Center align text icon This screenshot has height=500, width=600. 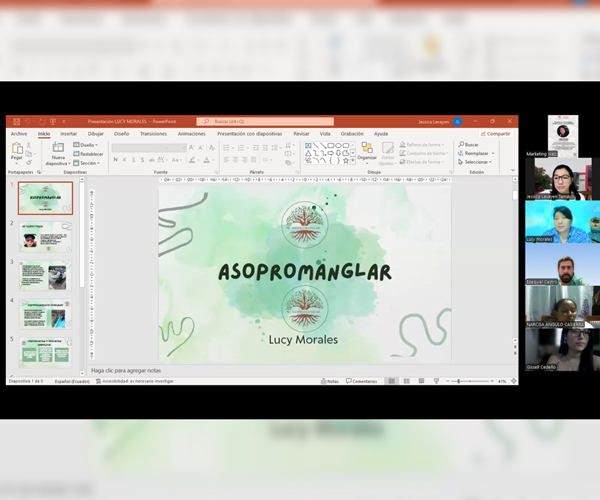(x=235, y=160)
